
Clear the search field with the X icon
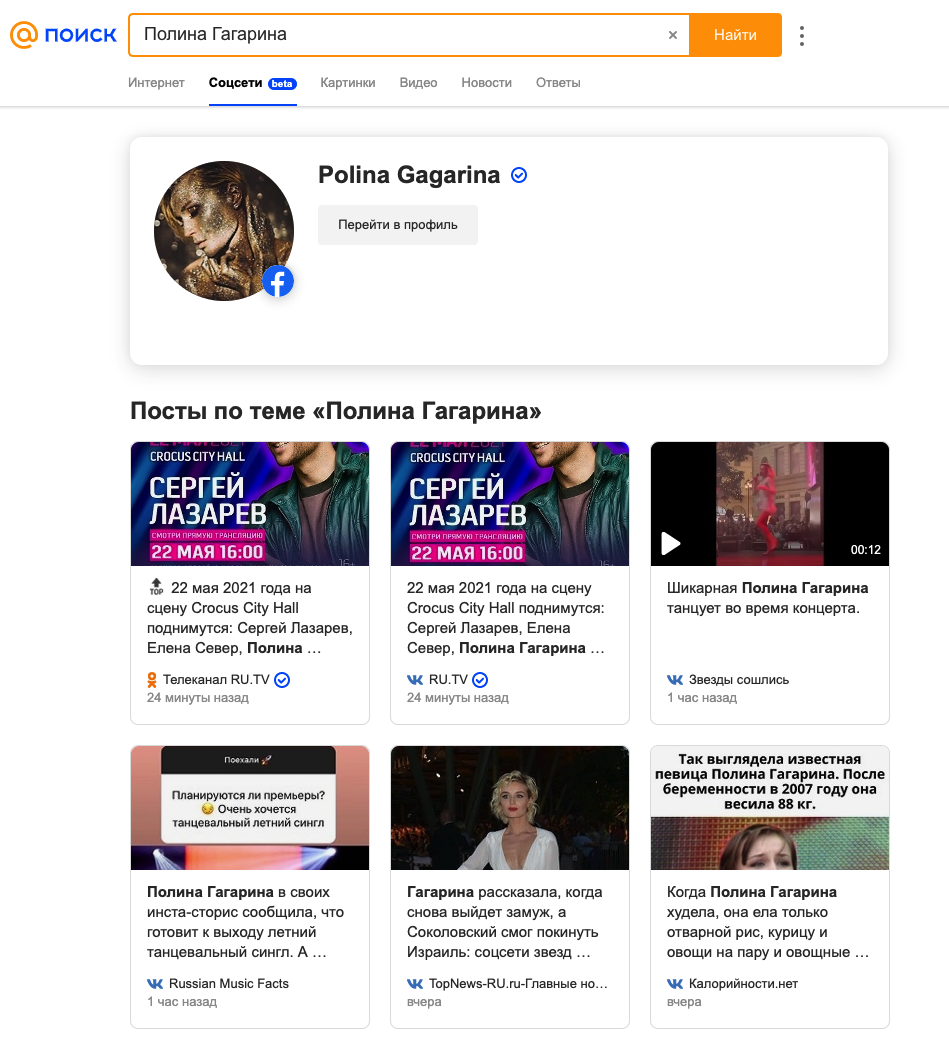tap(673, 35)
